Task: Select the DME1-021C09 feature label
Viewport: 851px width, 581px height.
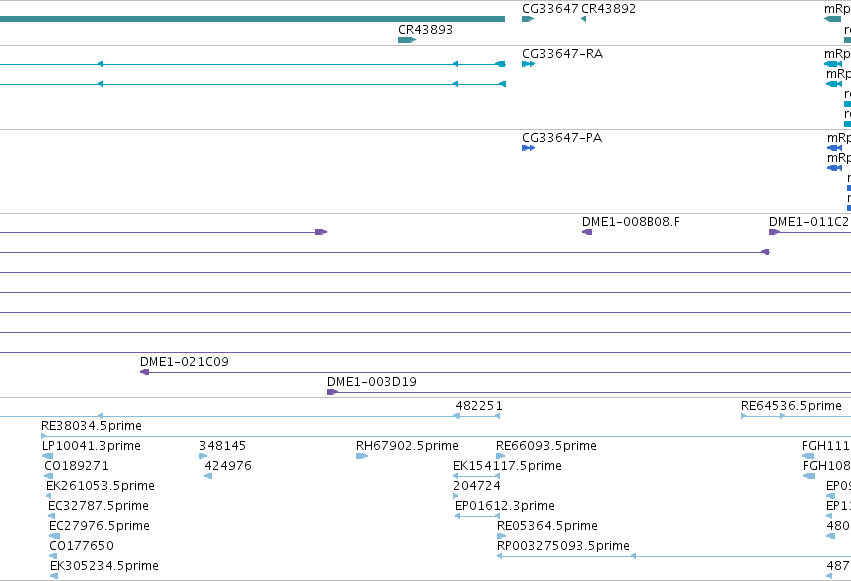Action: 184,362
